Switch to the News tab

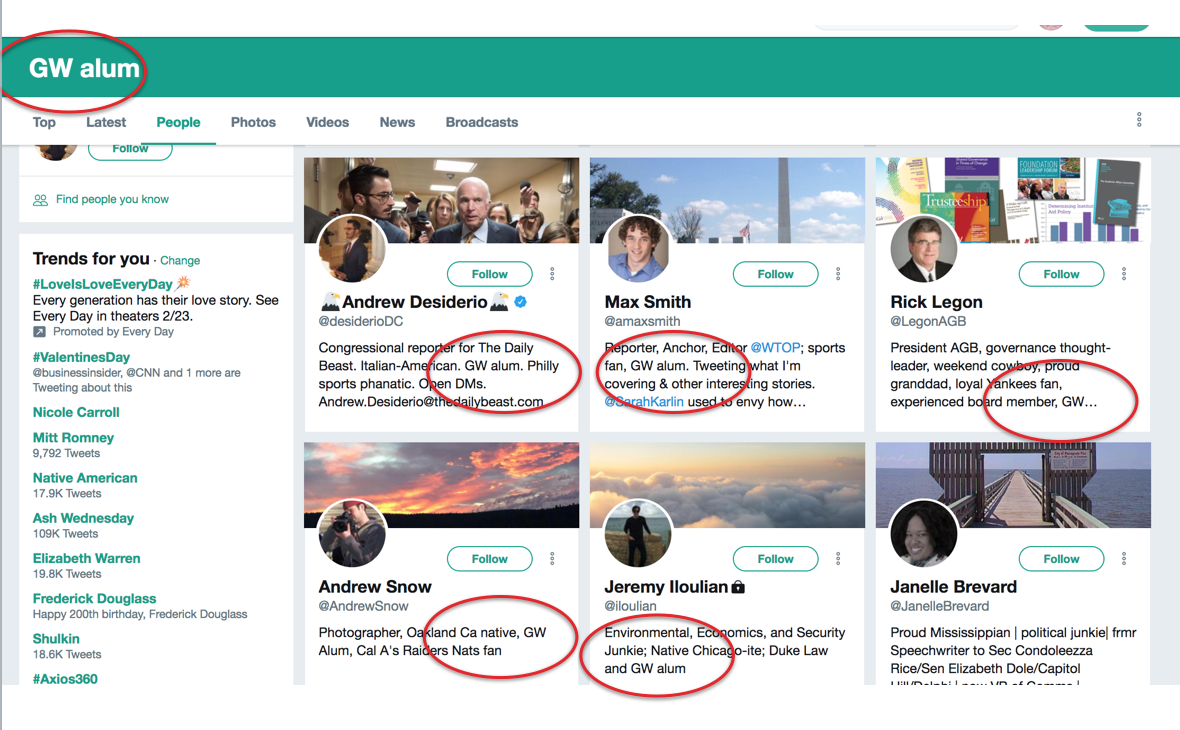(397, 122)
